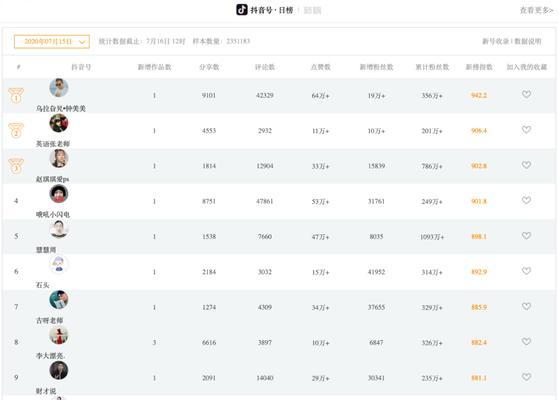Click the rank 1 medal icon
The image size is (559, 400).
[x=16, y=96]
